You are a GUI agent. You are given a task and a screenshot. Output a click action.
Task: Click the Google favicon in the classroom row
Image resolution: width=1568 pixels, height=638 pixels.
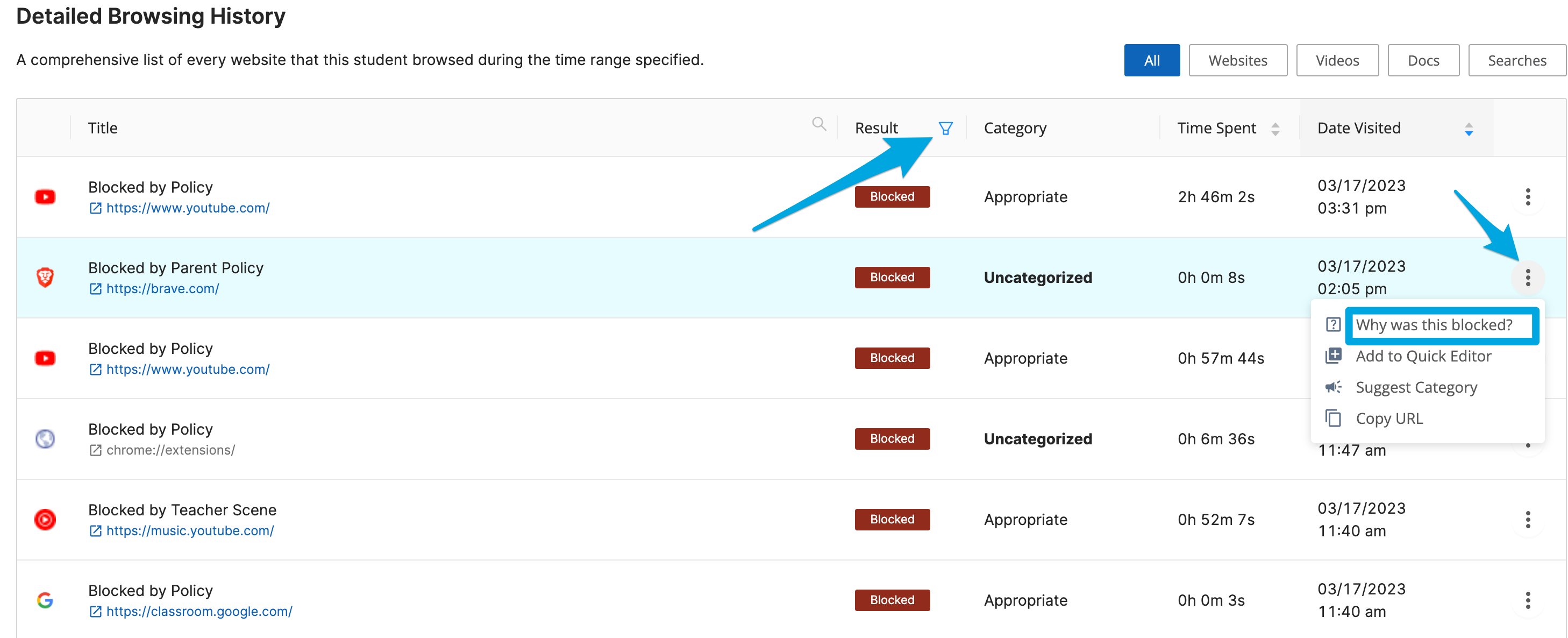(x=45, y=600)
